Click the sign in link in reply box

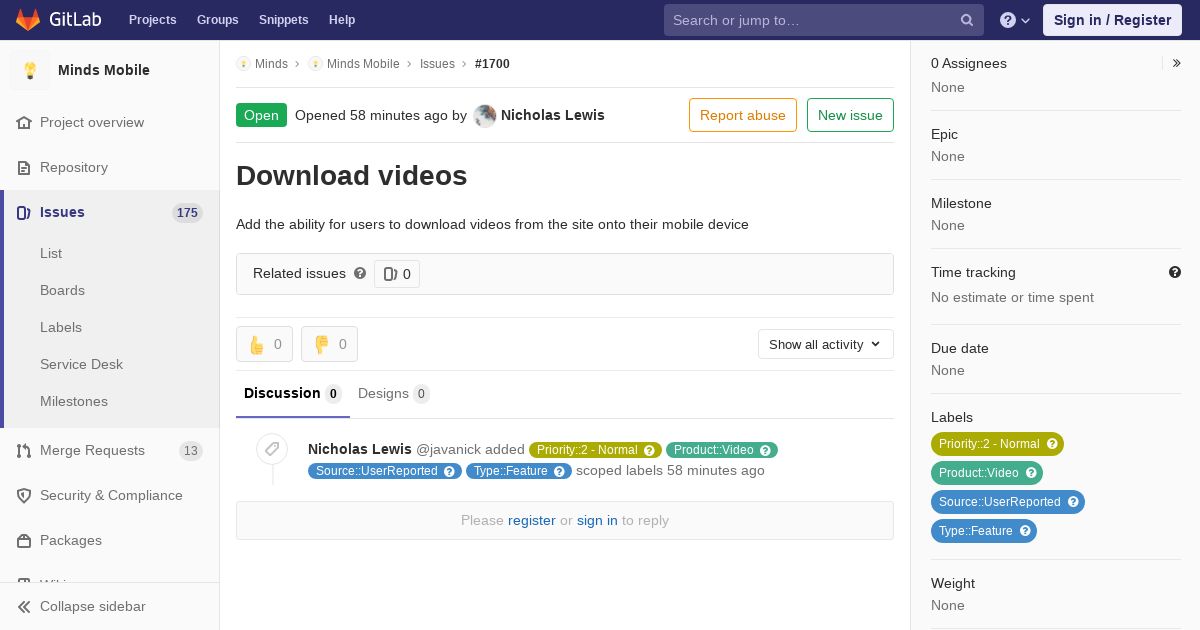(x=597, y=520)
